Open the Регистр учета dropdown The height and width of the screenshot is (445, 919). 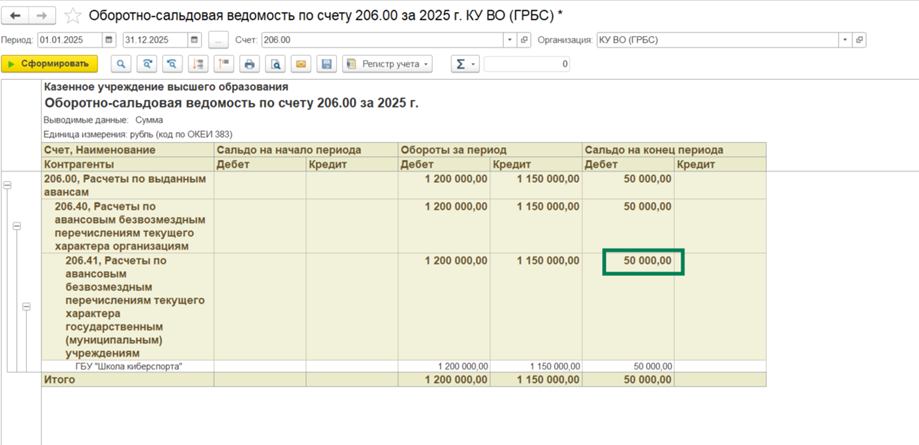tap(388, 64)
